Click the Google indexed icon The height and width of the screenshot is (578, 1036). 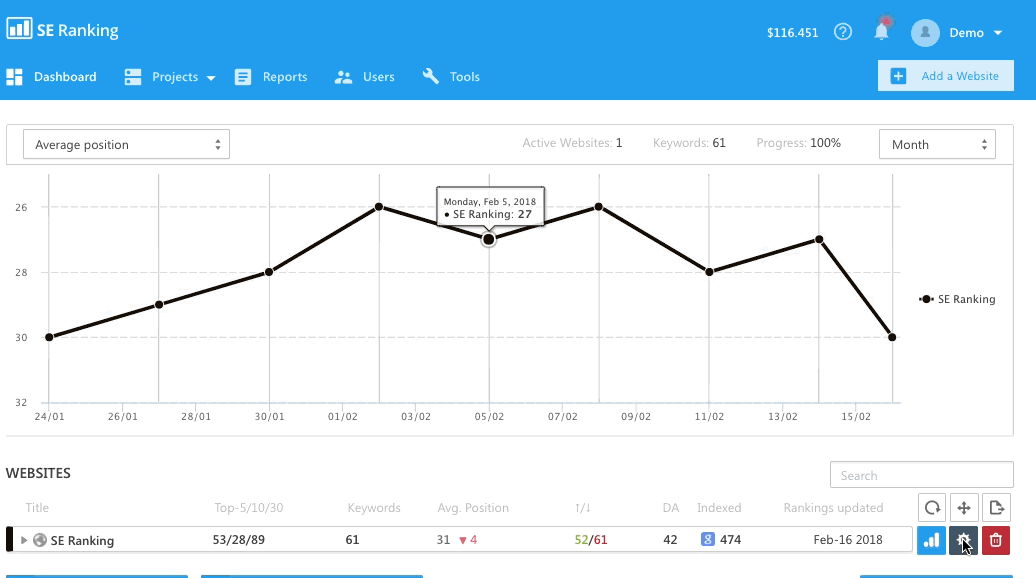(708, 540)
